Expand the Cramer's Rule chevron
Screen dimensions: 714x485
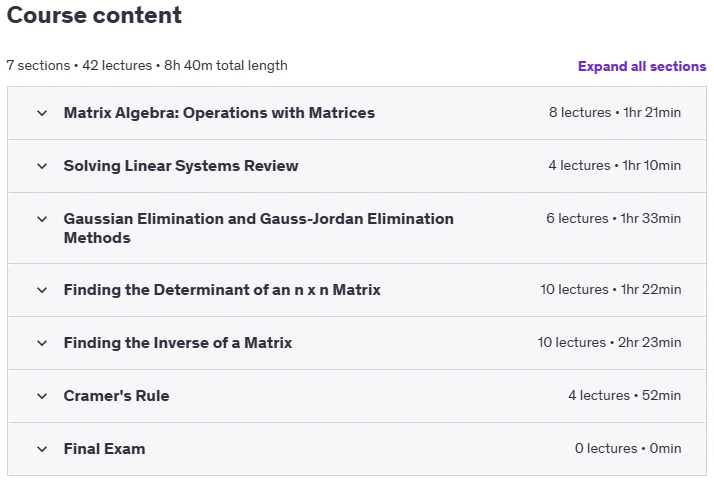(42, 396)
